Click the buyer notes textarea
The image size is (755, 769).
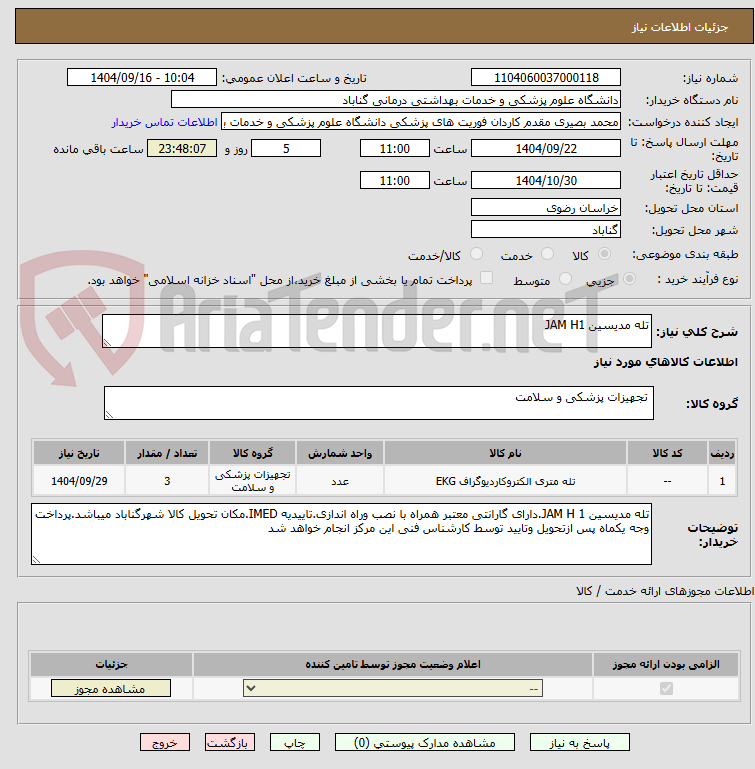pyautogui.click(x=341, y=534)
